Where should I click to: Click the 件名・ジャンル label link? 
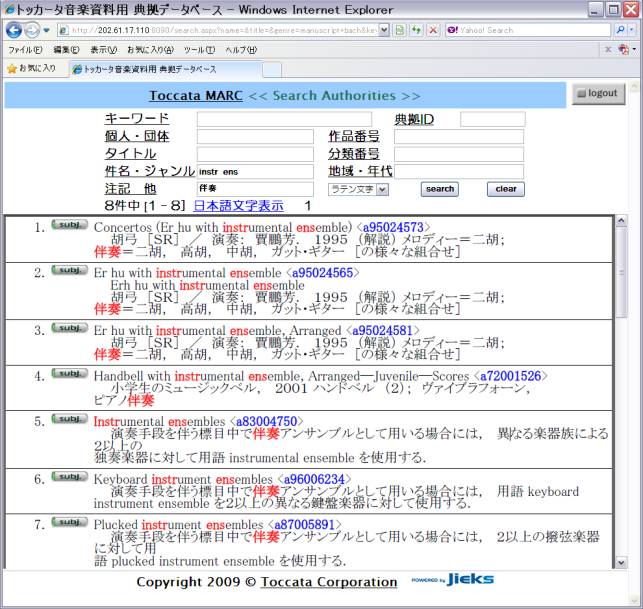[150, 171]
